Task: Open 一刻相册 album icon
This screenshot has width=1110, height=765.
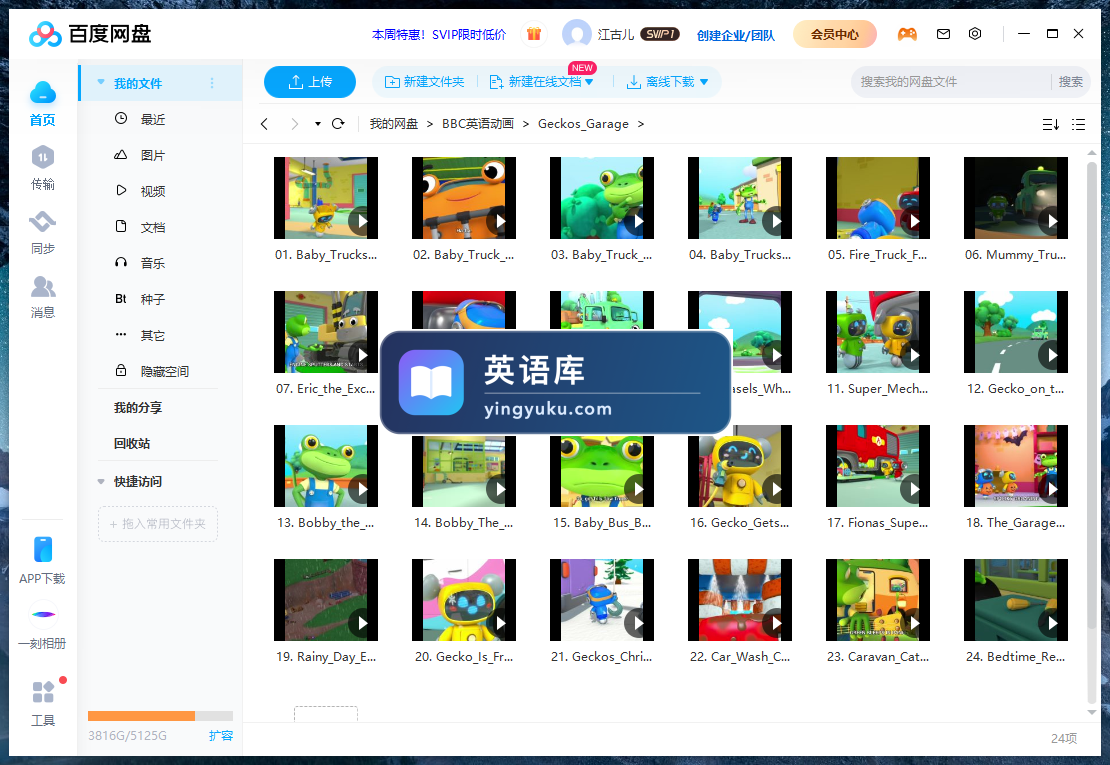Action: click(x=42, y=626)
